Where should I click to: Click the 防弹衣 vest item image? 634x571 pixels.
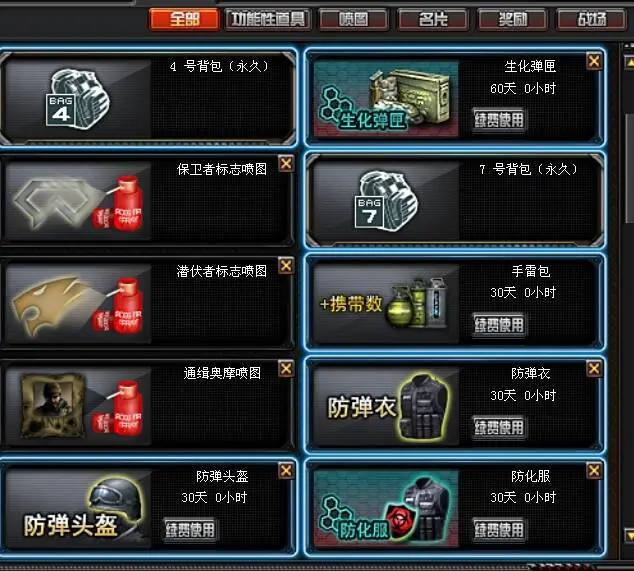(387, 406)
